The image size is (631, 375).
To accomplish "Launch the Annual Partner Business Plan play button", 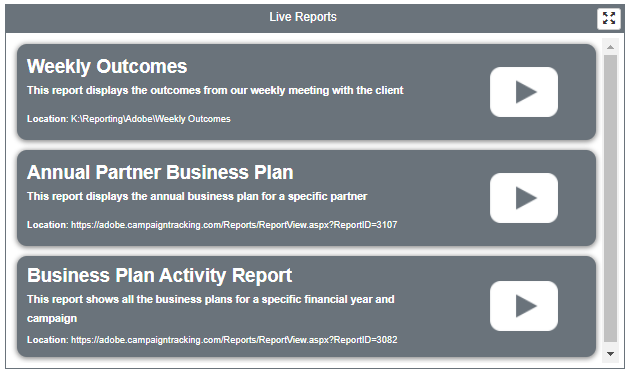I will (524, 198).
